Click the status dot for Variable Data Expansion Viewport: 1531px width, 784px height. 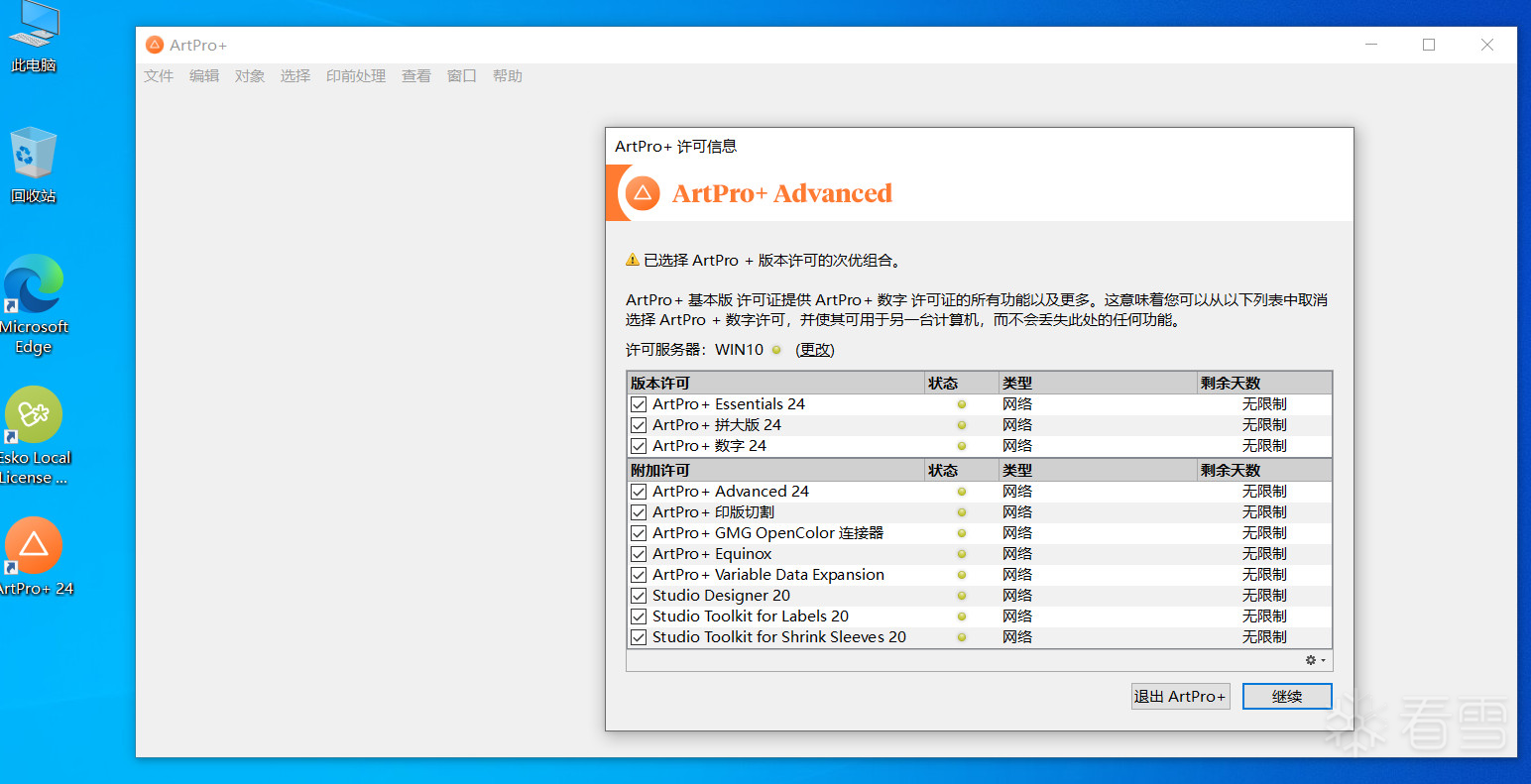pos(961,575)
